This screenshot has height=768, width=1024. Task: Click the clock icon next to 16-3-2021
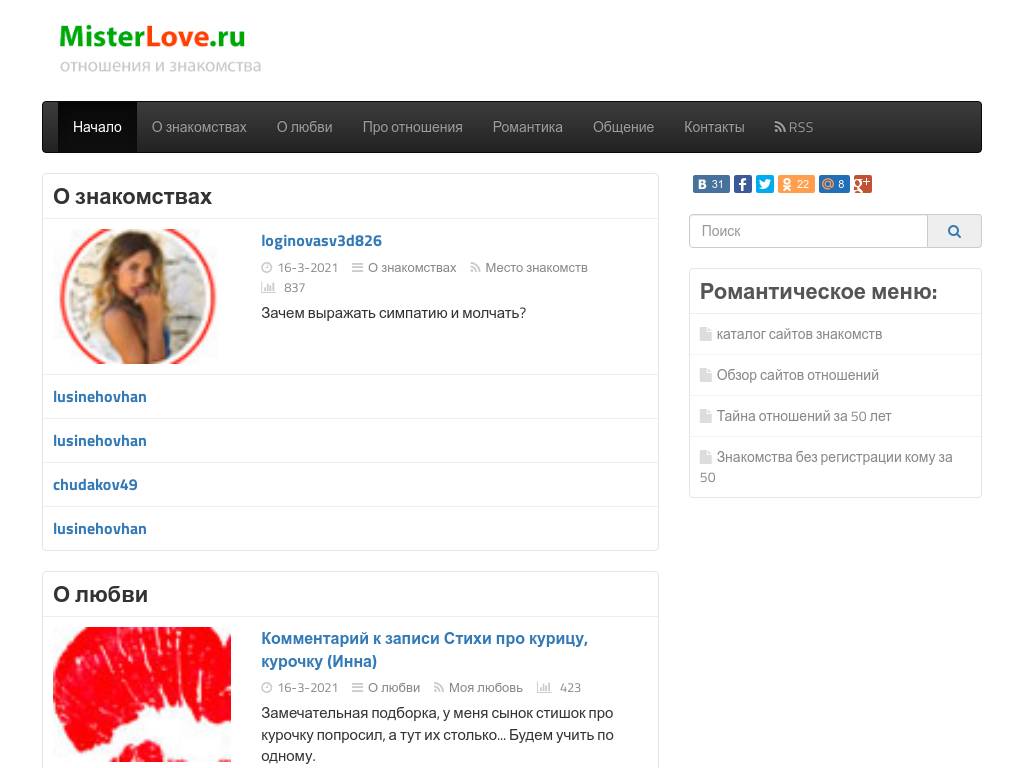(x=266, y=267)
